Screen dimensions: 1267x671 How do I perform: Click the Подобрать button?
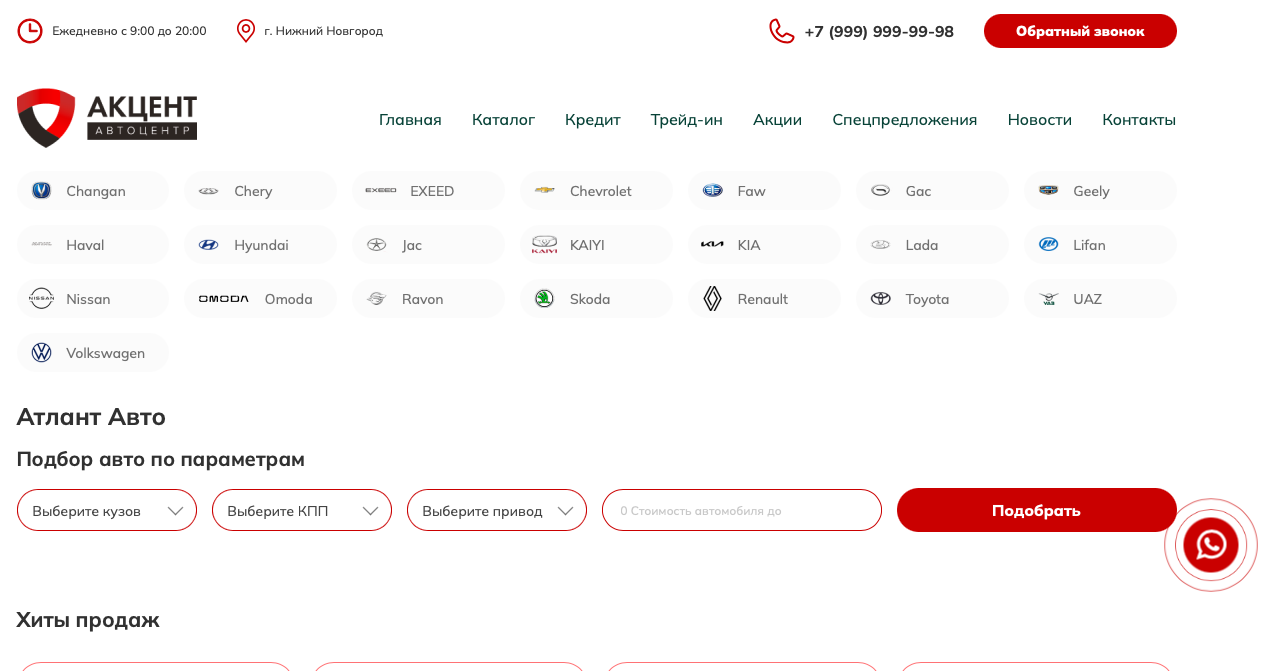point(1037,510)
